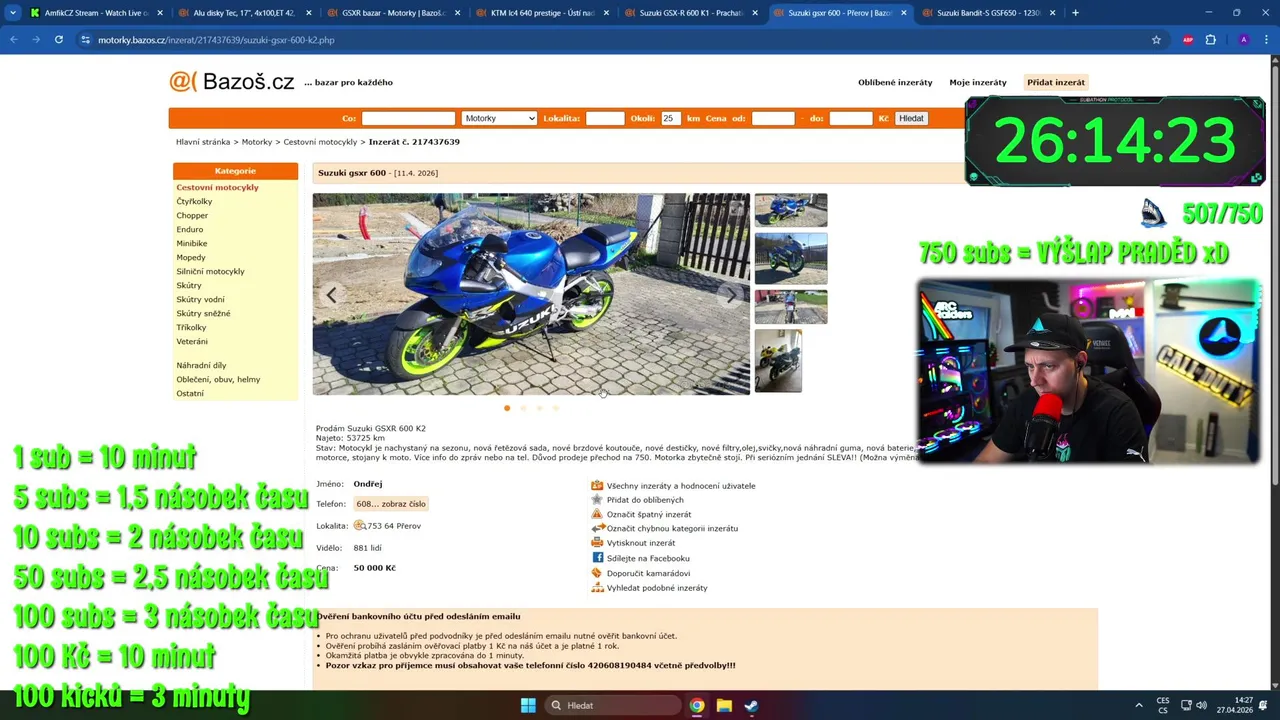Image resolution: width=1280 pixels, height=720 pixels.
Task: Open the Chrome profile avatar
Action: pyautogui.click(x=1243, y=40)
